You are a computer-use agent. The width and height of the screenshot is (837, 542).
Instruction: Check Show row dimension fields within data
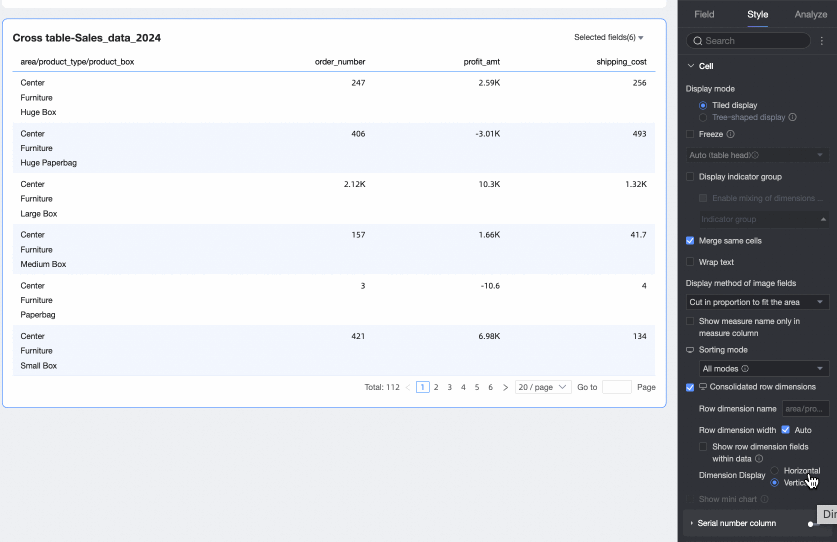point(703,446)
